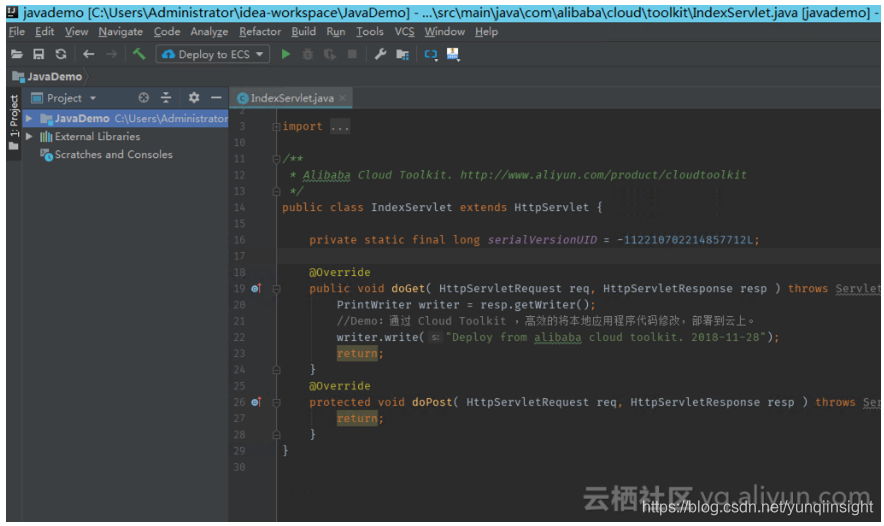Open Settings via the wrench icon
884x526 pixels.
(x=381, y=54)
